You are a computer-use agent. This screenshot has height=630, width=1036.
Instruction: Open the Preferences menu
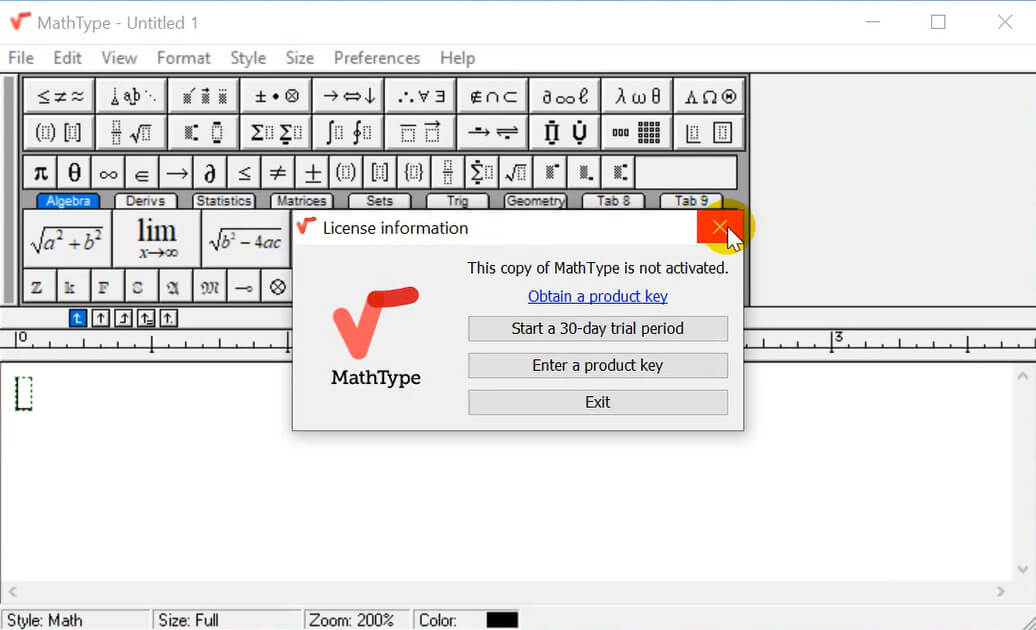pyautogui.click(x=377, y=58)
